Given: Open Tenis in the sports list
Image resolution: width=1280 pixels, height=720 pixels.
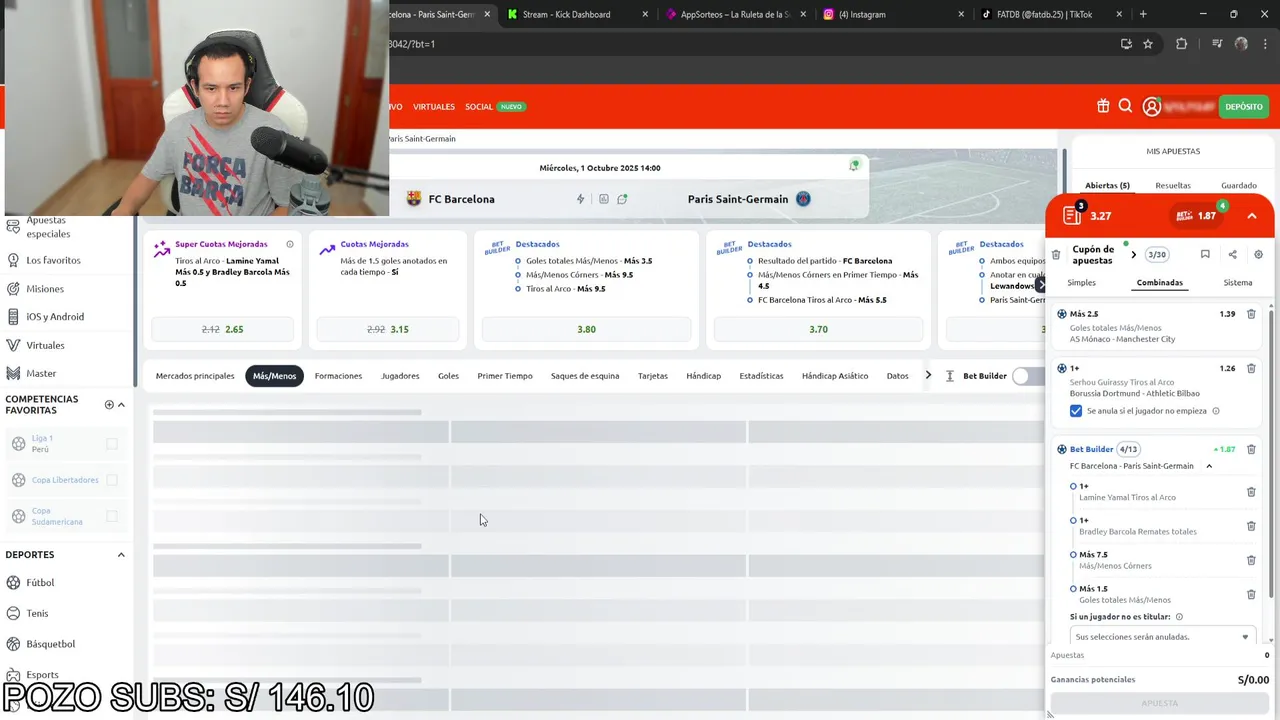Looking at the screenshot, I should pos(37,613).
